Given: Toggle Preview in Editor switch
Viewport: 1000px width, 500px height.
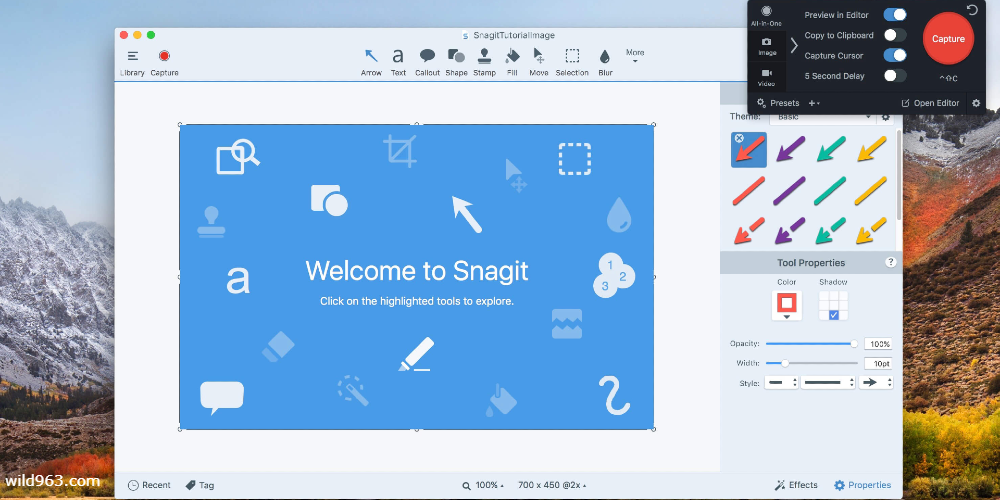Looking at the screenshot, I should (x=895, y=15).
